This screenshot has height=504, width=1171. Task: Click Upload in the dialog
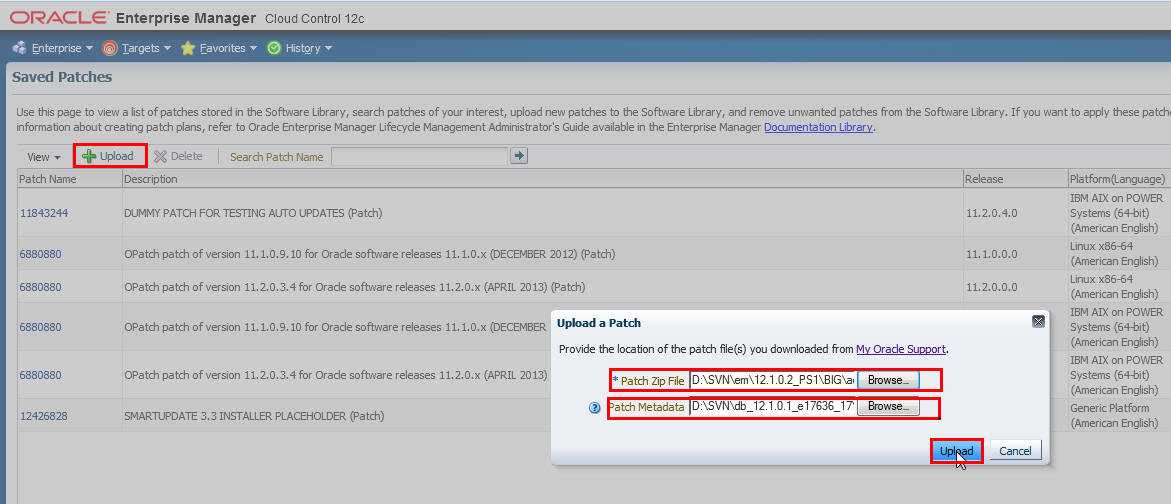[957, 451]
